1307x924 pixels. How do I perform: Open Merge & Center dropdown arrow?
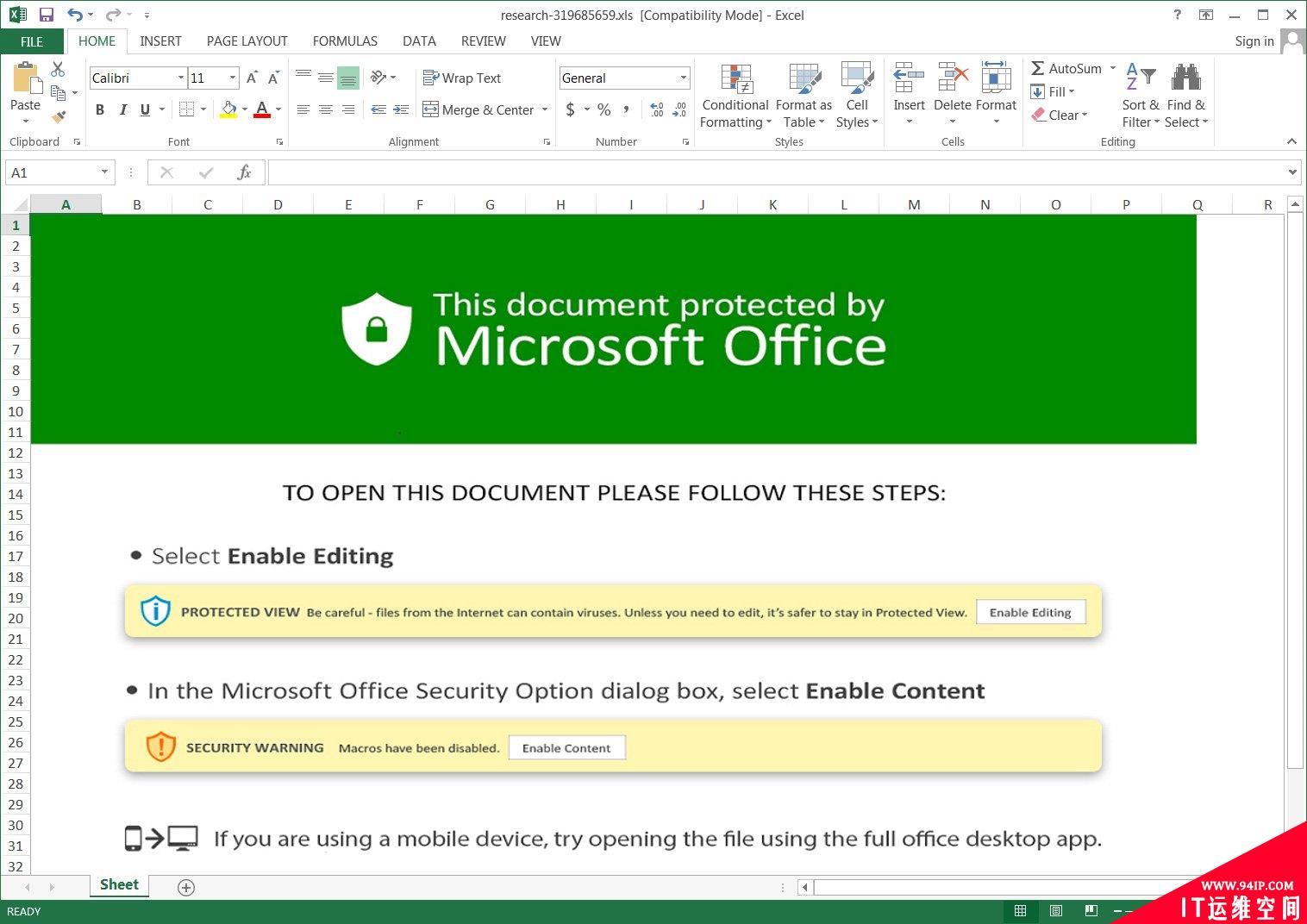pyautogui.click(x=545, y=109)
